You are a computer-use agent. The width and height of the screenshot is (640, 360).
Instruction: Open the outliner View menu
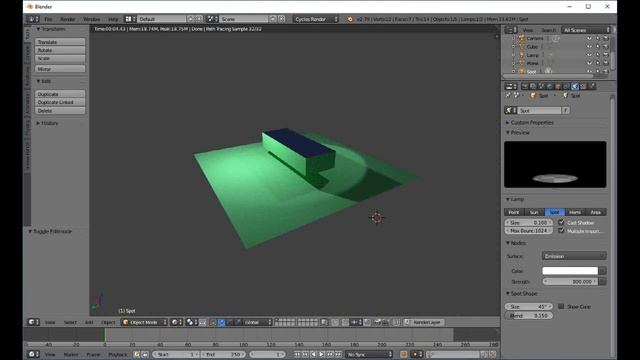pyautogui.click(x=528, y=30)
